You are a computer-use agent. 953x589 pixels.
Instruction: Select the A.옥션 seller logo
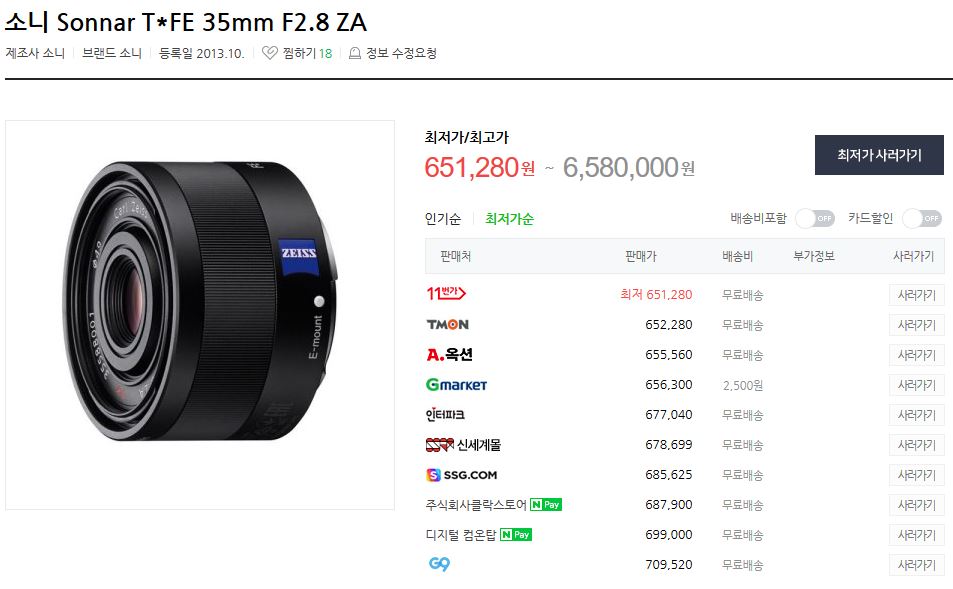[x=449, y=354]
